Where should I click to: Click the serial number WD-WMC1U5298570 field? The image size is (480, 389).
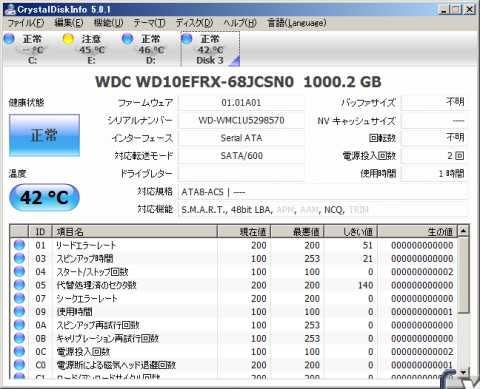[x=241, y=120]
